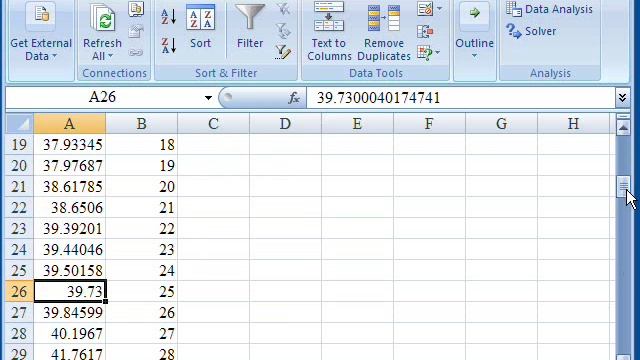
Task: Launch Text to Columns wizard
Action: (329, 32)
